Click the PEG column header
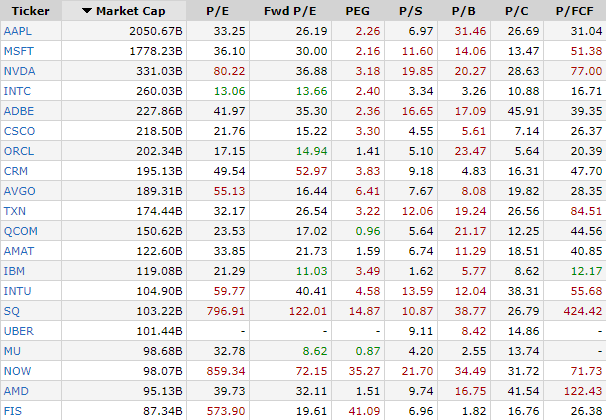The image size is (606, 420). pos(357,11)
